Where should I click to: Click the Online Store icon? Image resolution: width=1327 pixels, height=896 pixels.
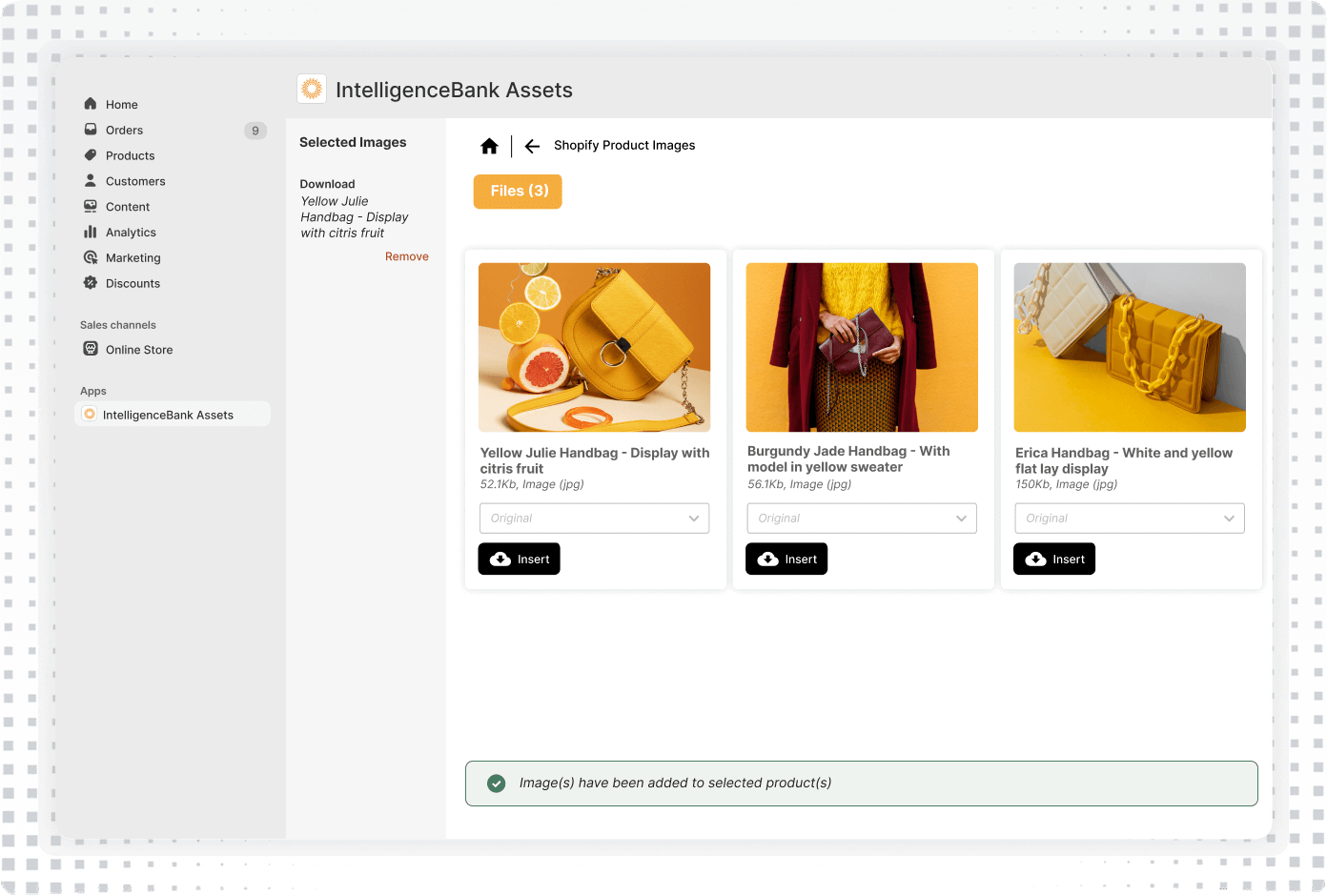point(91,349)
